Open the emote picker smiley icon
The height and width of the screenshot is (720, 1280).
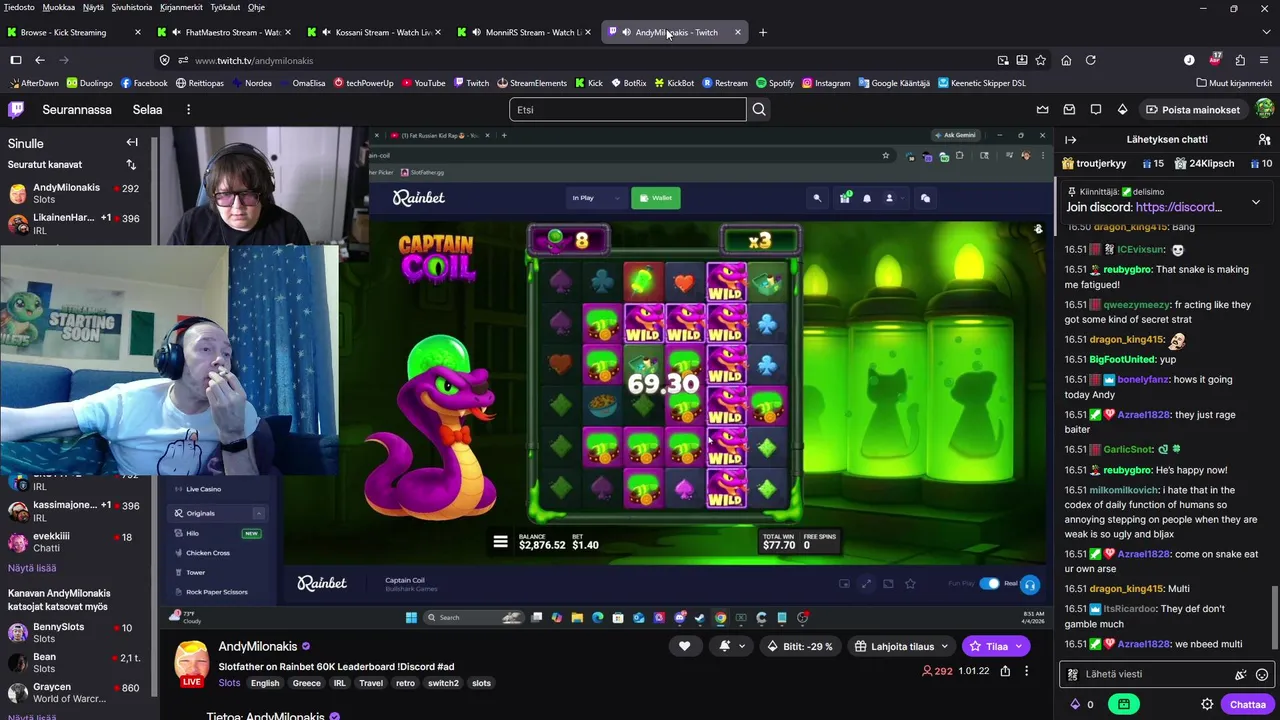(1262, 674)
